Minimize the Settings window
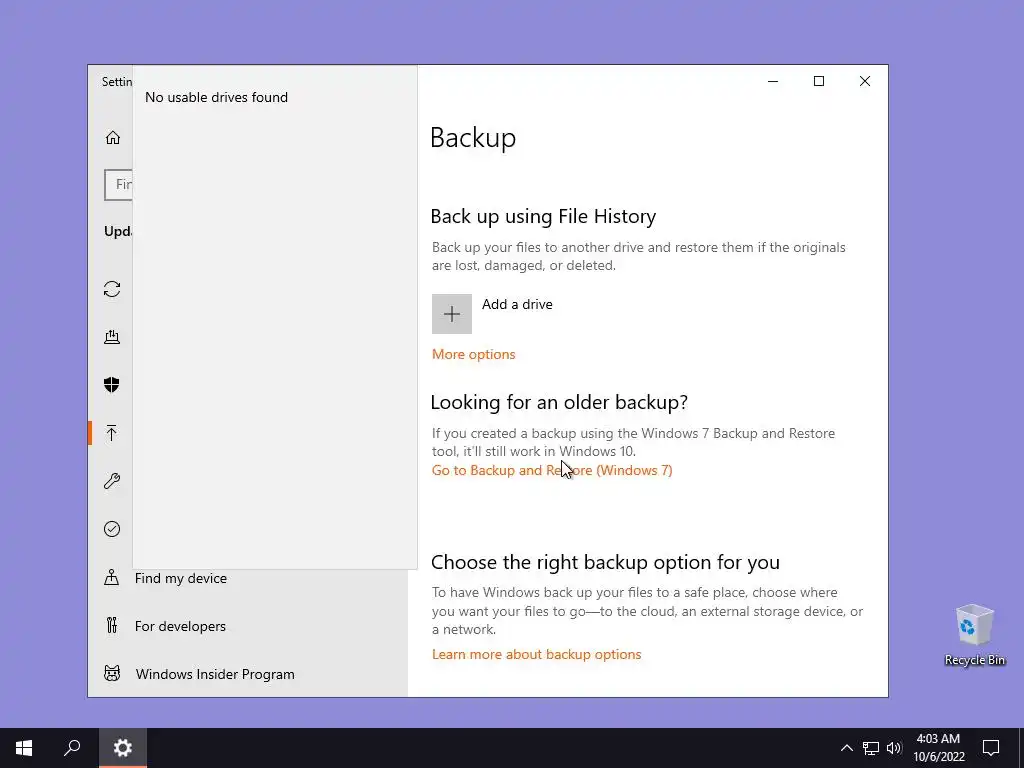Viewport: 1024px width, 768px height. (773, 81)
